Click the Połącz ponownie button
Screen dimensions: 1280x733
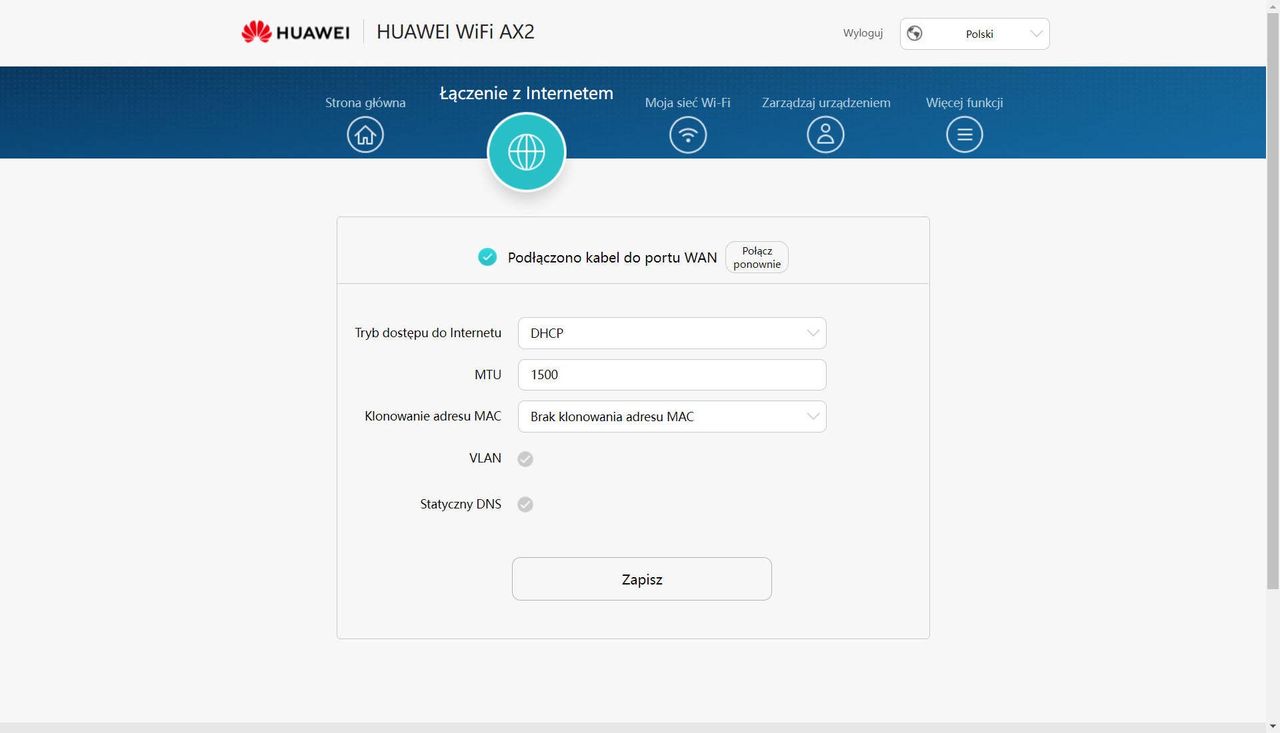point(757,257)
